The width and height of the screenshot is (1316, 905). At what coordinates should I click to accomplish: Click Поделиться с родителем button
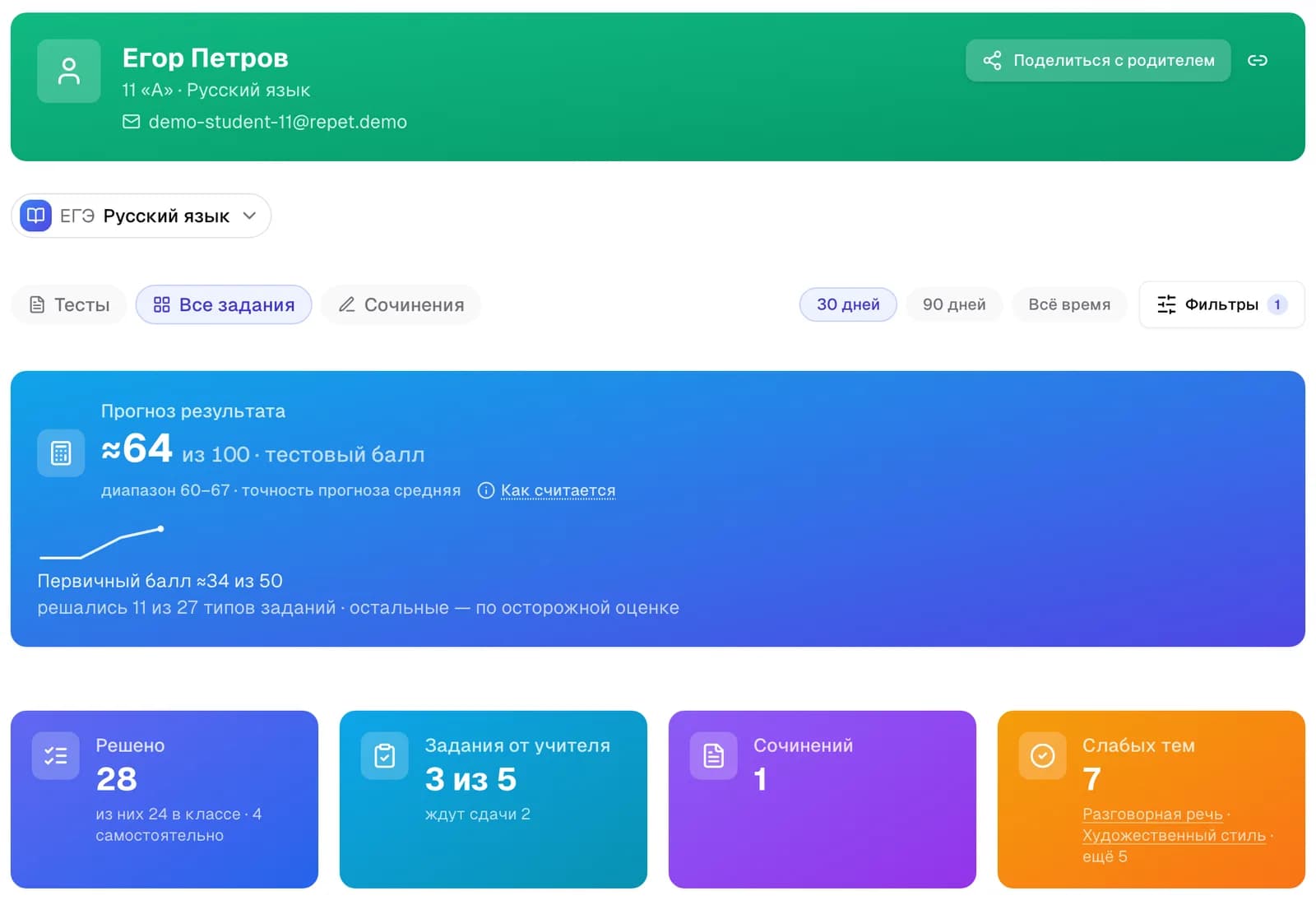[x=1098, y=60]
